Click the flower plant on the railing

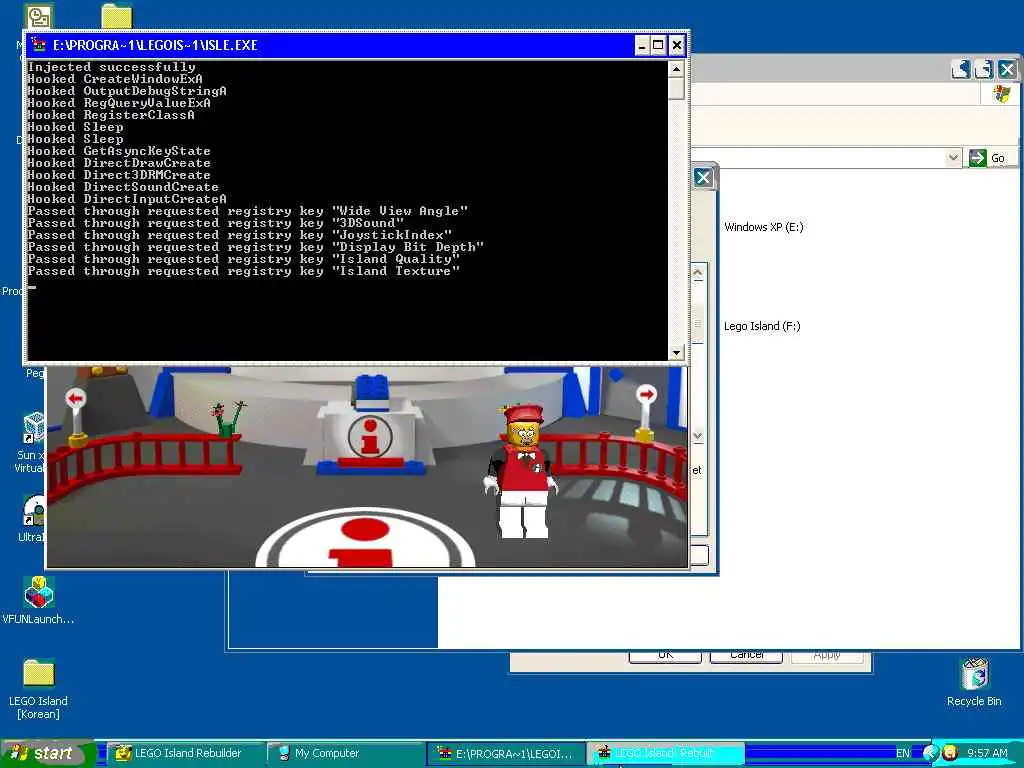(x=228, y=419)
